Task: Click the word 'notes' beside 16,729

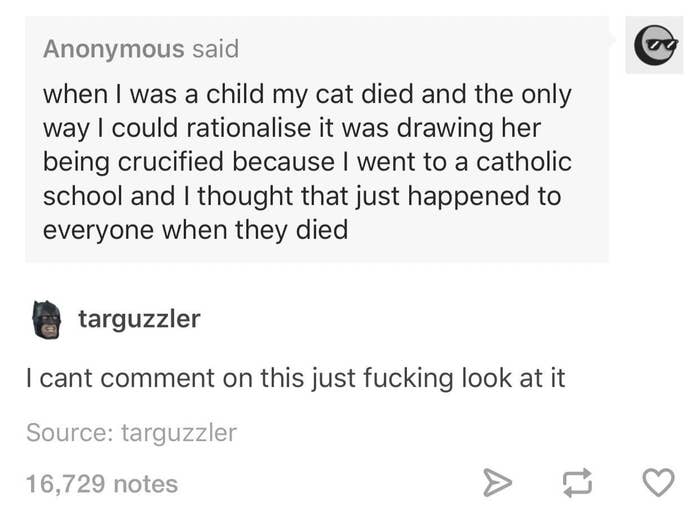Action: 146,484
